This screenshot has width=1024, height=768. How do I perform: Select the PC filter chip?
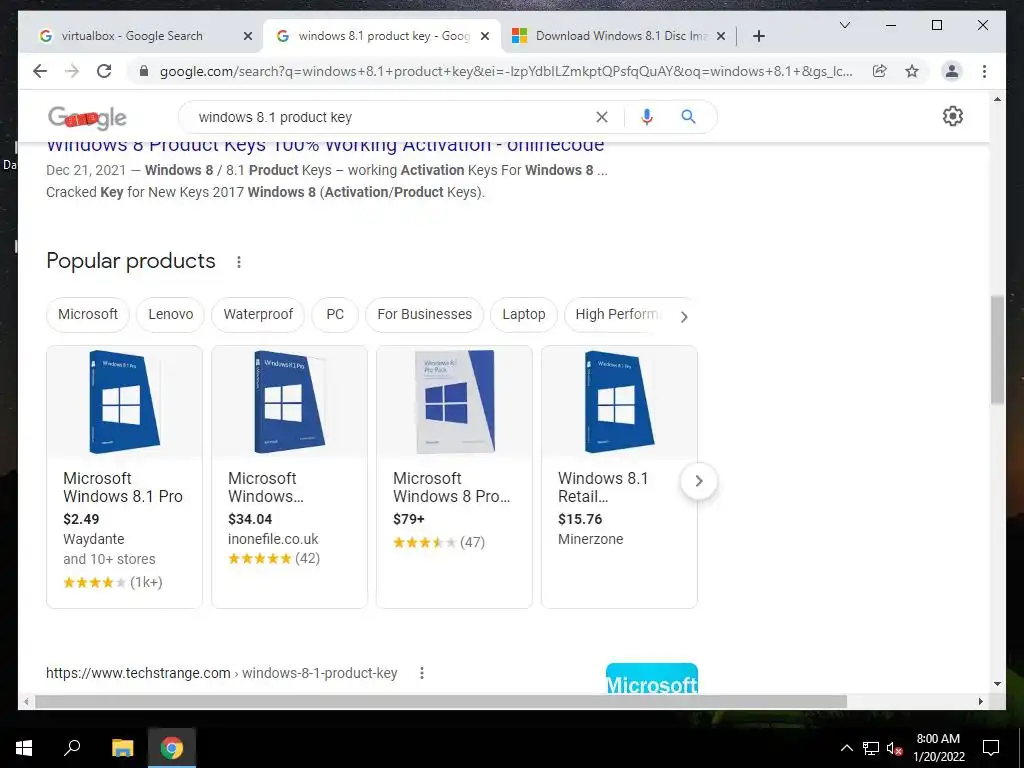[x=335, y=314]
